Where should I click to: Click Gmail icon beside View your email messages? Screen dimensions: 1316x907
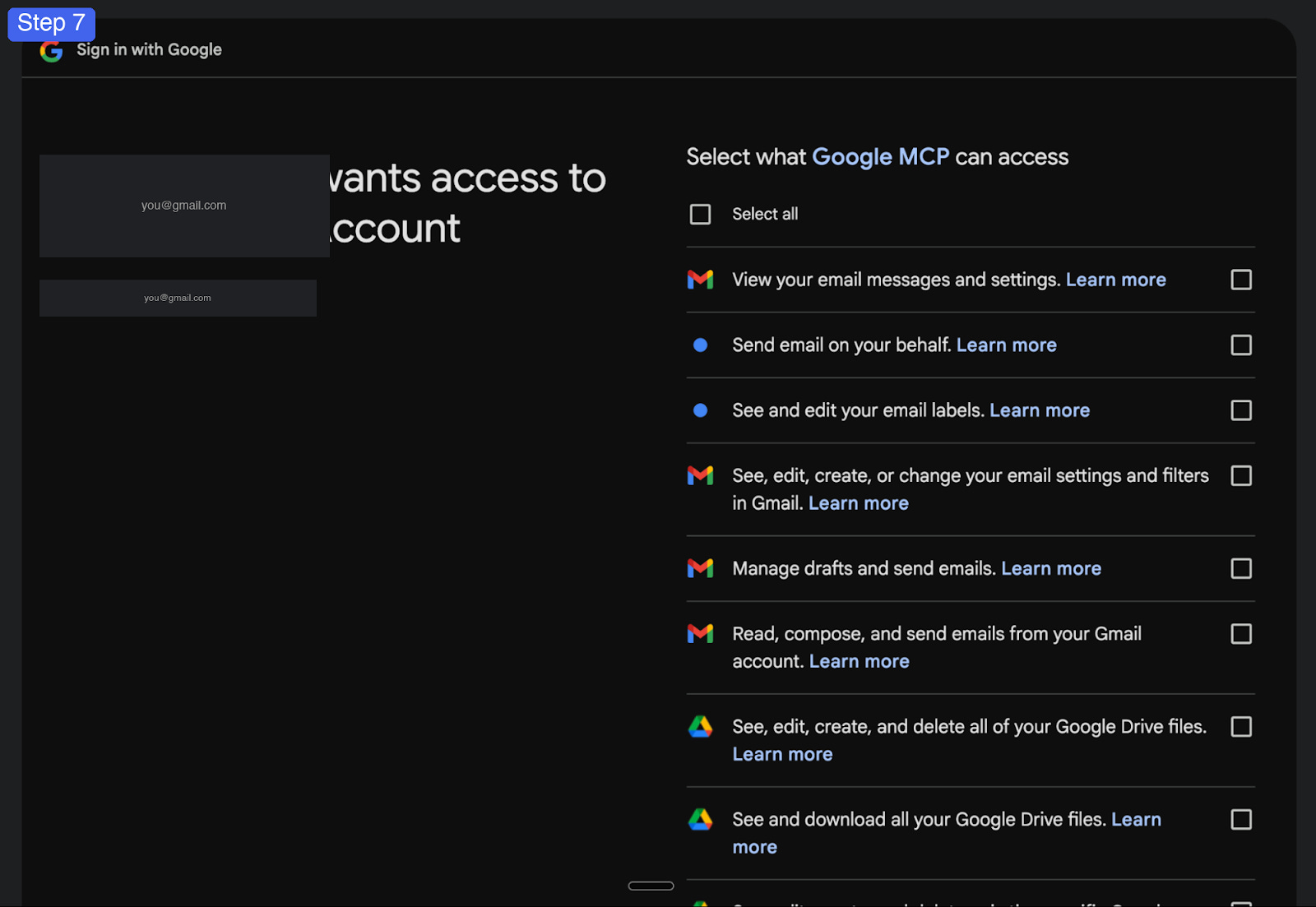(x=700, y=280)
